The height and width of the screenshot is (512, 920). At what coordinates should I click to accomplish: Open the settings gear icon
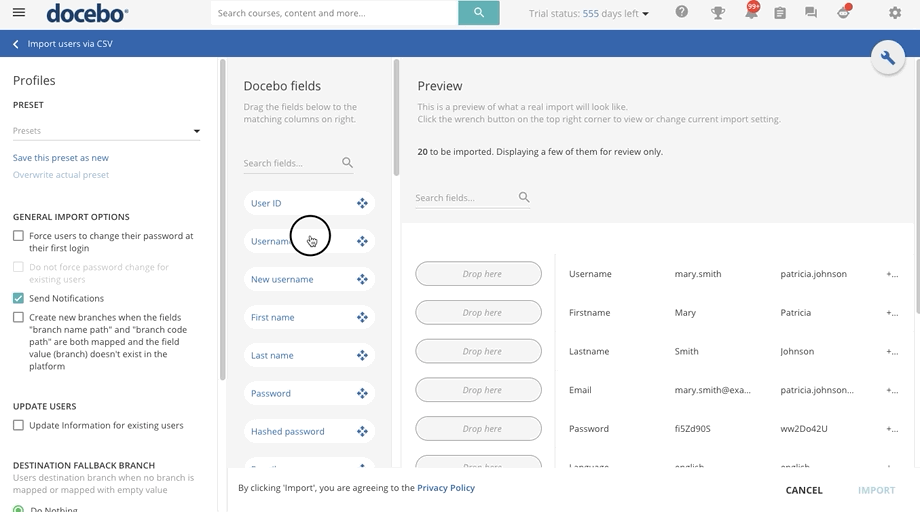(x=895, y=13)
